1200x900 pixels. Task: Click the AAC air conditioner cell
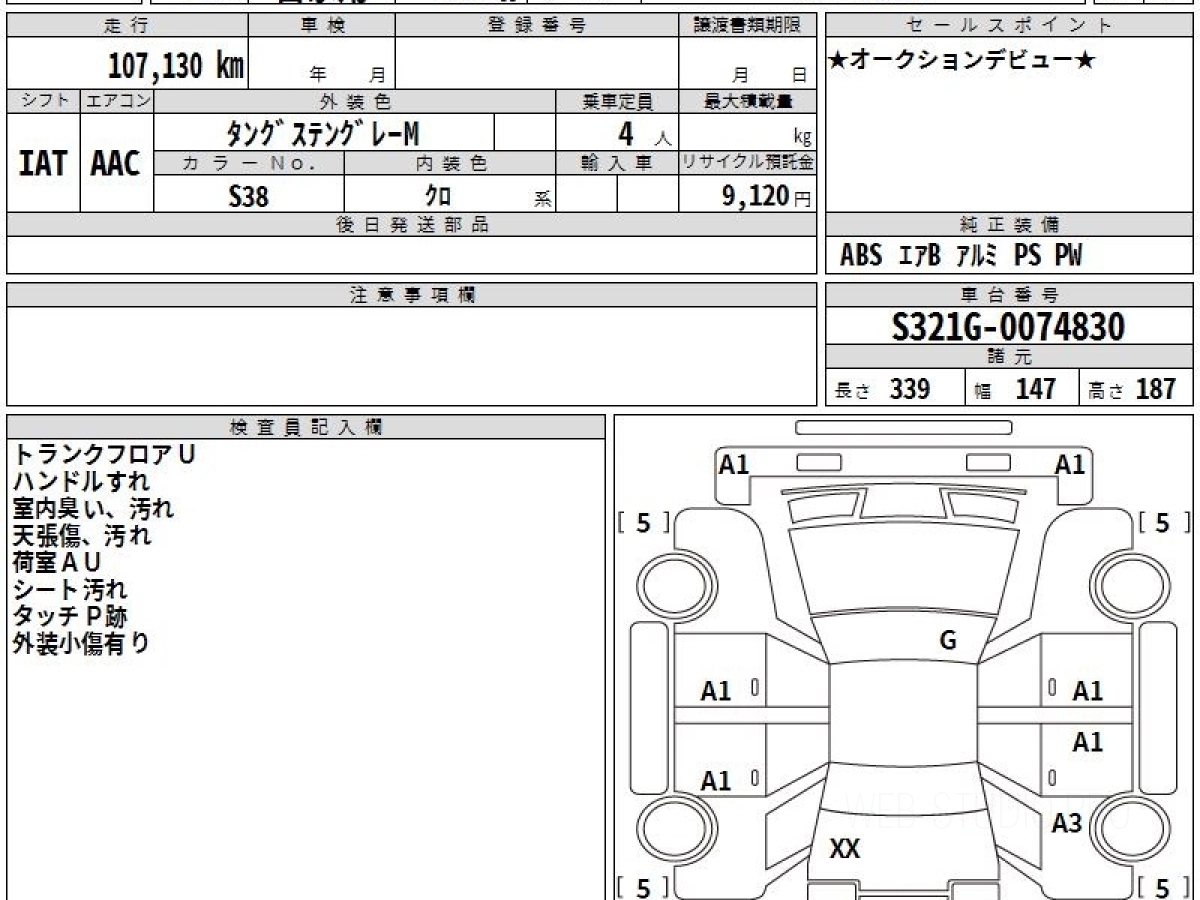(x=116, y=164)
